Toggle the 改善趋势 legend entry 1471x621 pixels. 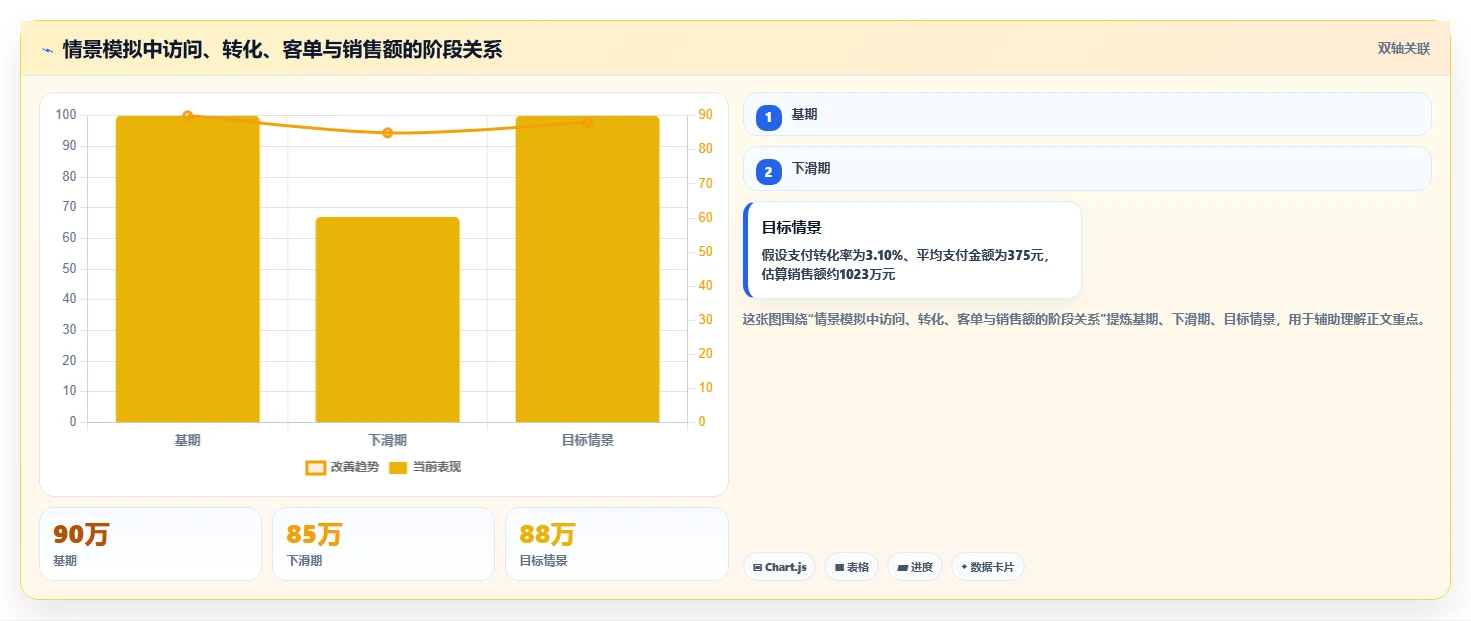[x=343, y=467]
